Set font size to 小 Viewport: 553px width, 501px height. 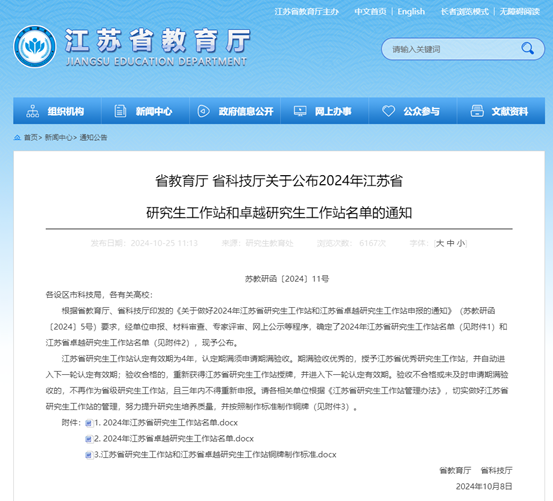pos(461,243)
